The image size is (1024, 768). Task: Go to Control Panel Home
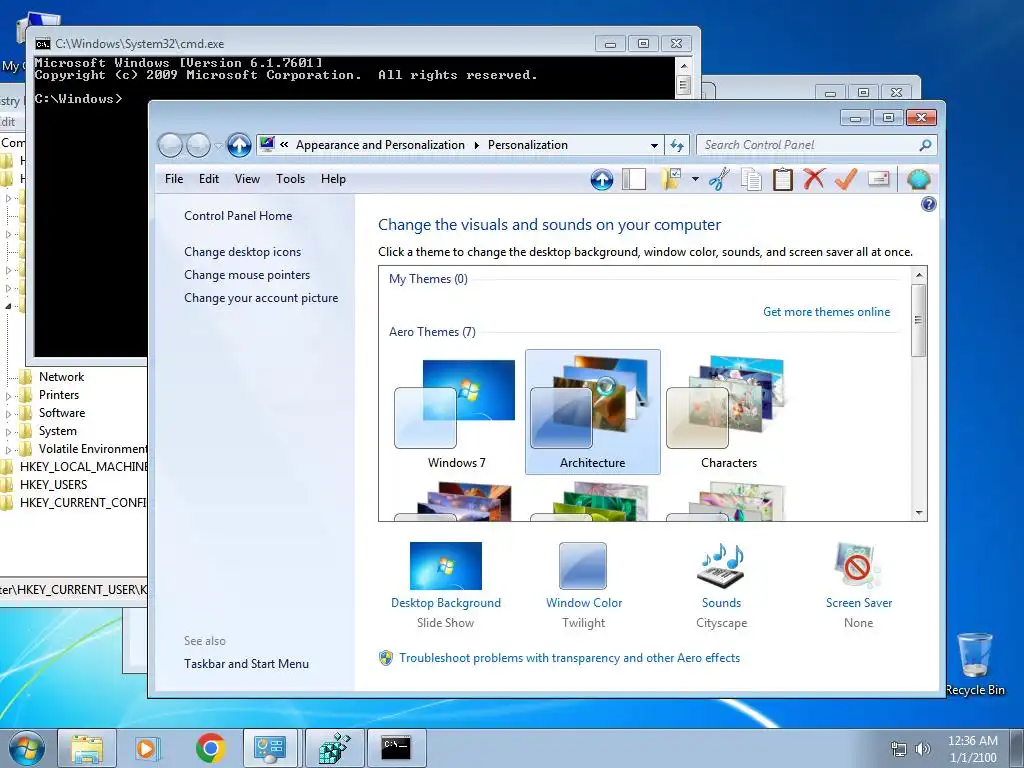click(x=238, y=216)
